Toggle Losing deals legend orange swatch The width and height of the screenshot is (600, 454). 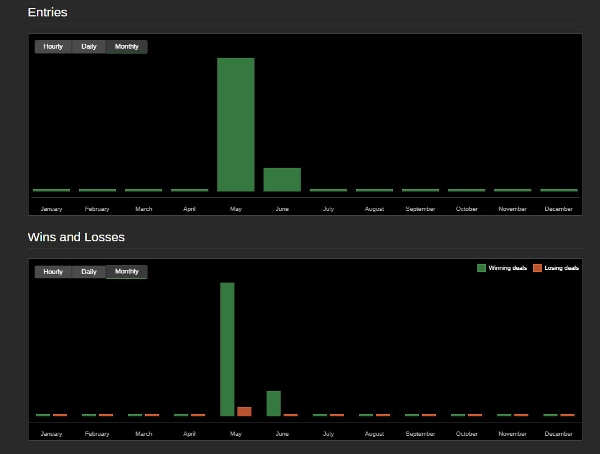[x=537, y=268]
